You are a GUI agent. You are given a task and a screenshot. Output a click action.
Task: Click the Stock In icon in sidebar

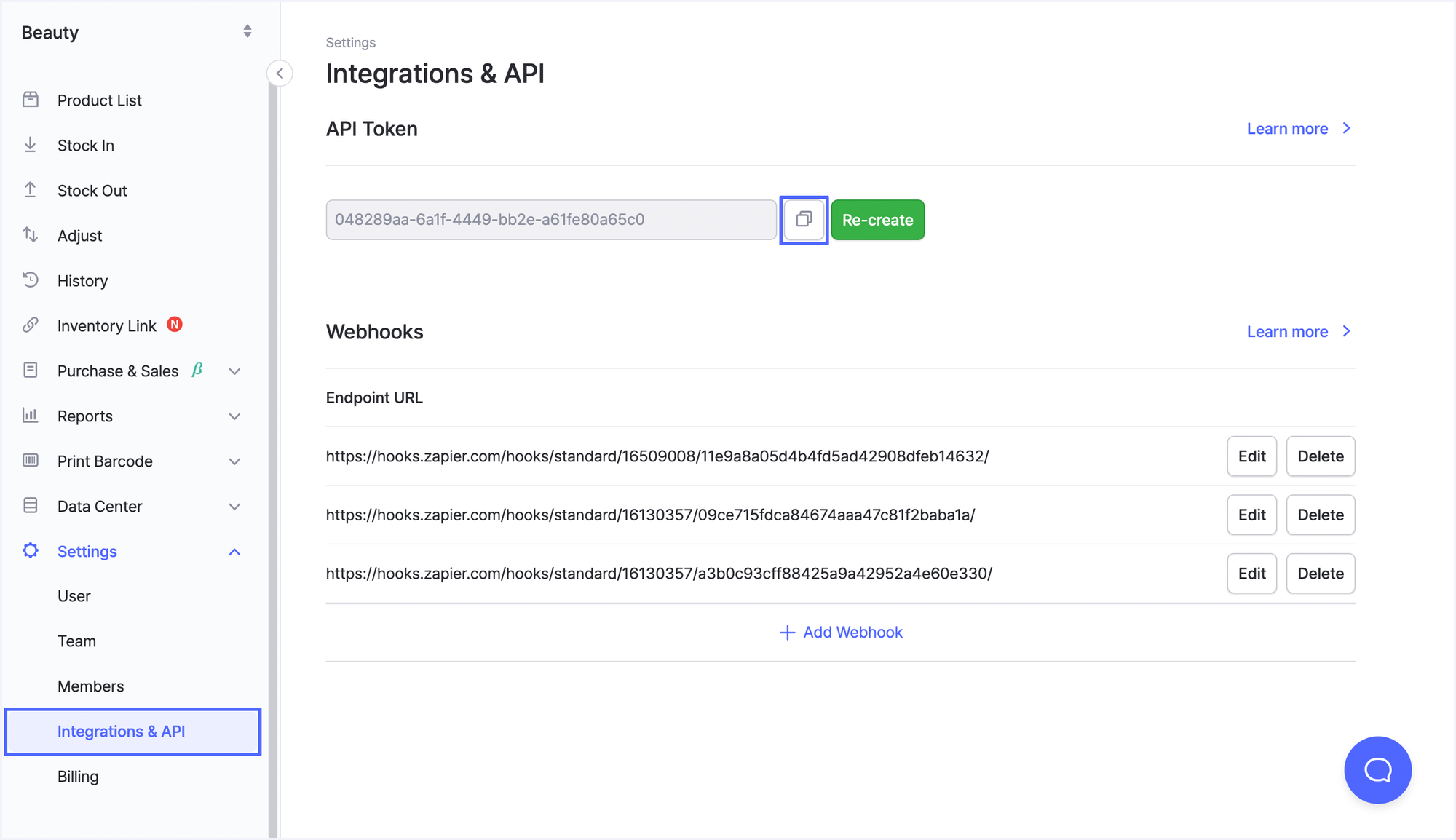31,145
